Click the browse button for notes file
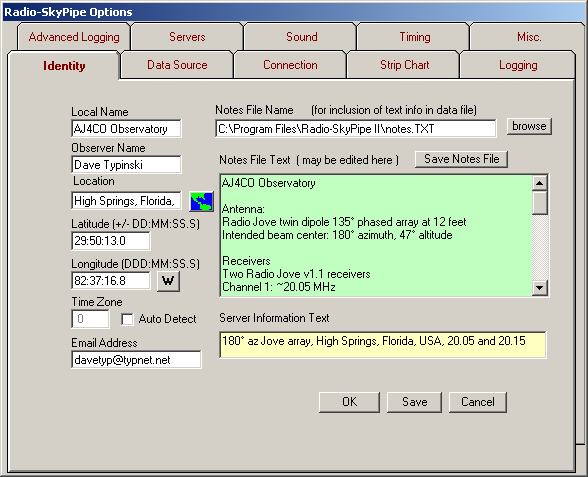588x477 pixels. tap(529, 126)
